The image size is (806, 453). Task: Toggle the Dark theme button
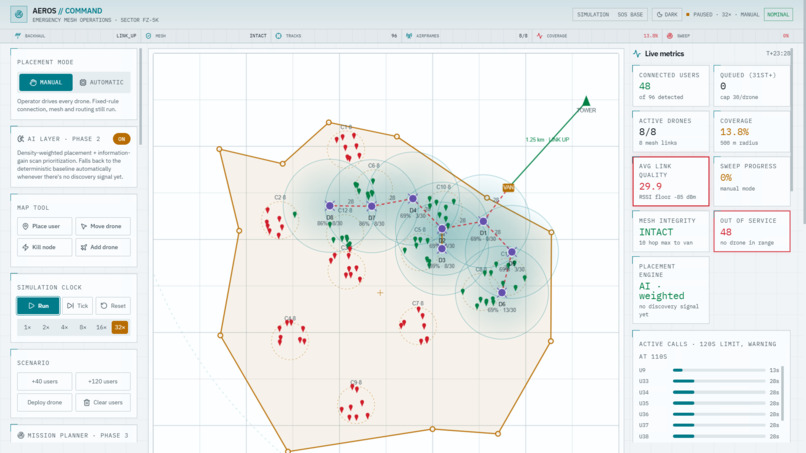667,14
